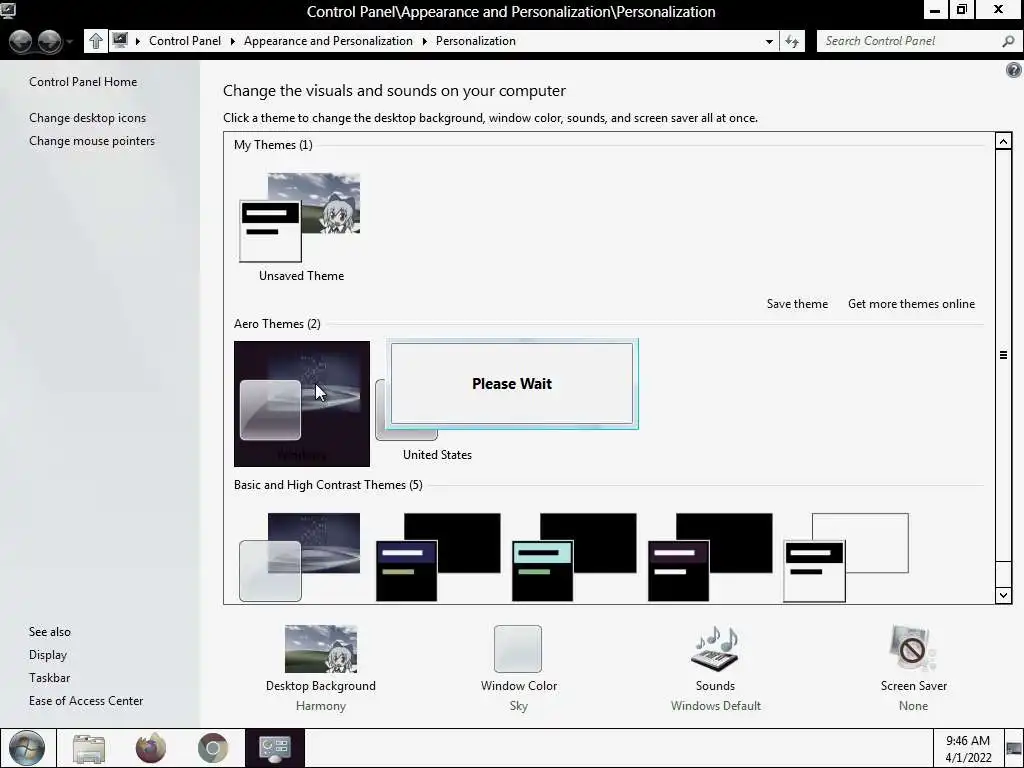Select the United States theme
Viewport: 1024px width, 768px height.
(x=437, y=455)
